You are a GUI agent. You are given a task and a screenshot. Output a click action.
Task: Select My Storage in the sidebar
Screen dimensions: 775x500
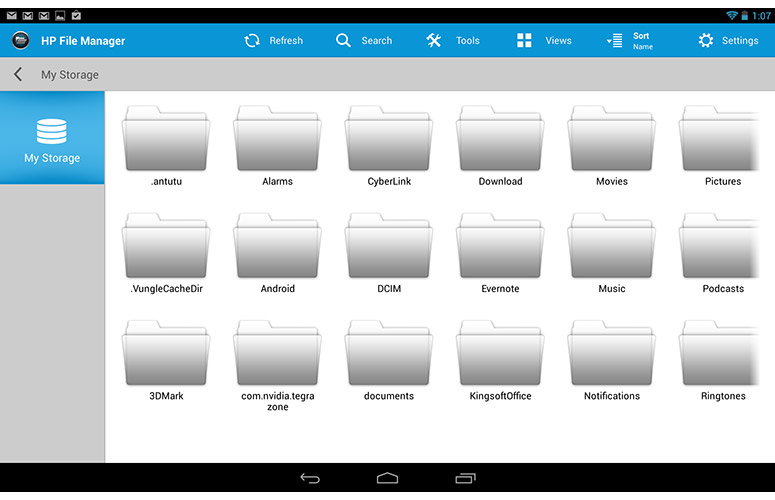pos(52,138)
